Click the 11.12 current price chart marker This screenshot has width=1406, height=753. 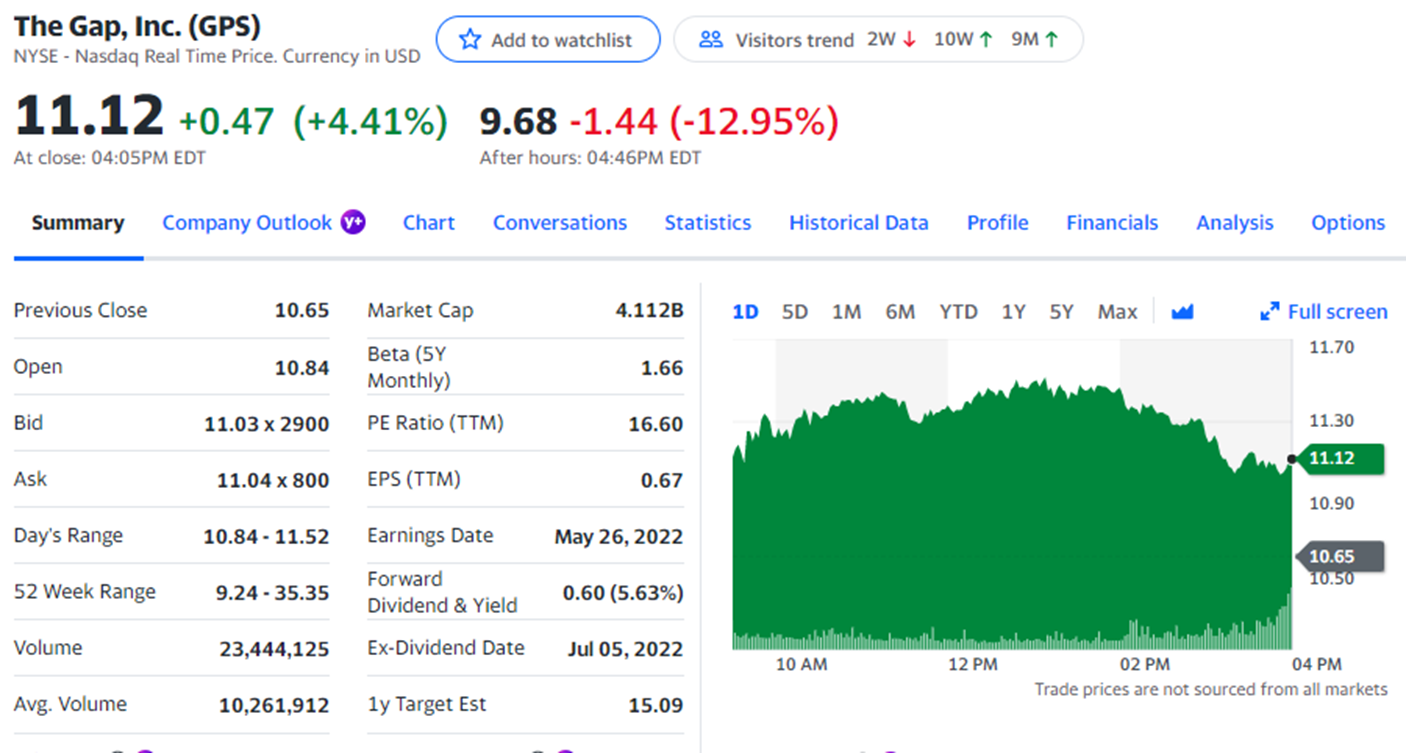tap(1341, 459)
